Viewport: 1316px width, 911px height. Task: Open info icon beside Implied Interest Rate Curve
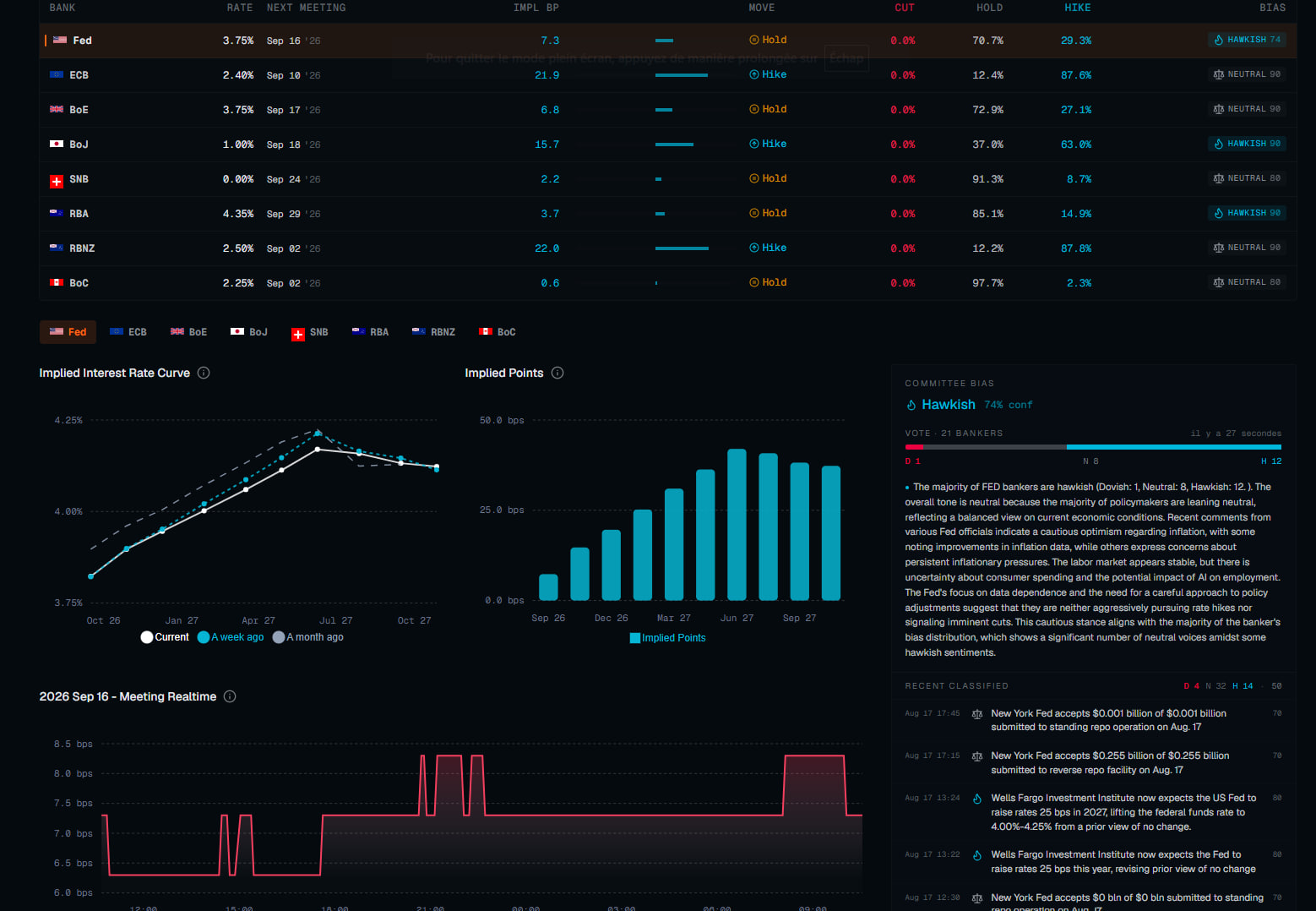pos(204,373)
